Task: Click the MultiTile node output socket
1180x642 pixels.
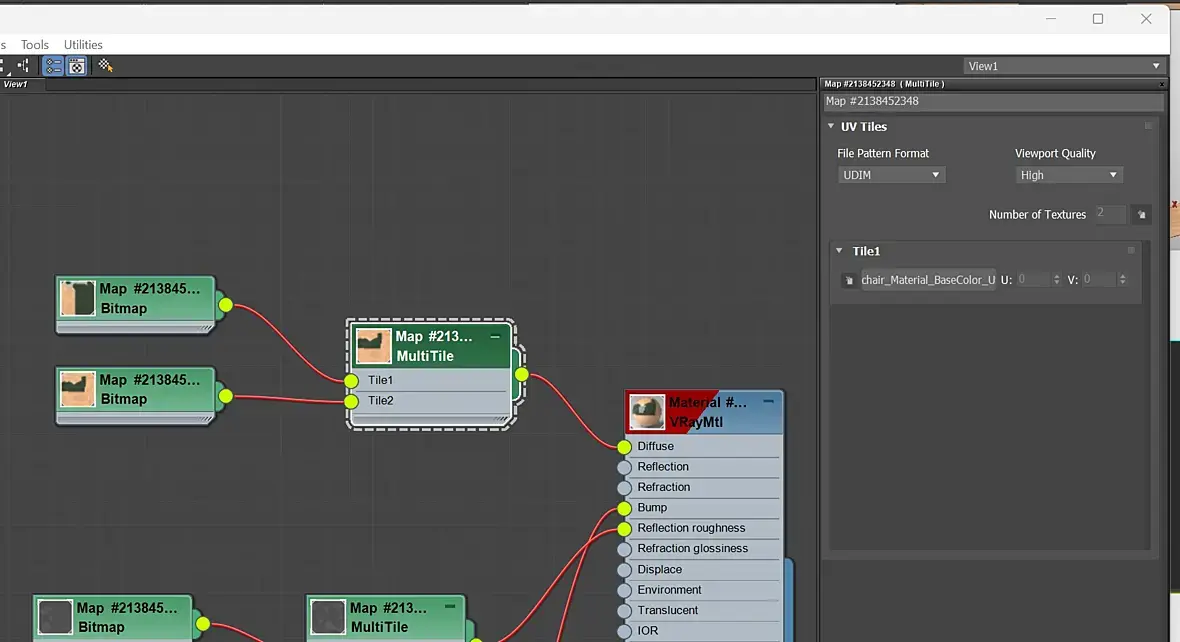Action: pos(522,374)
